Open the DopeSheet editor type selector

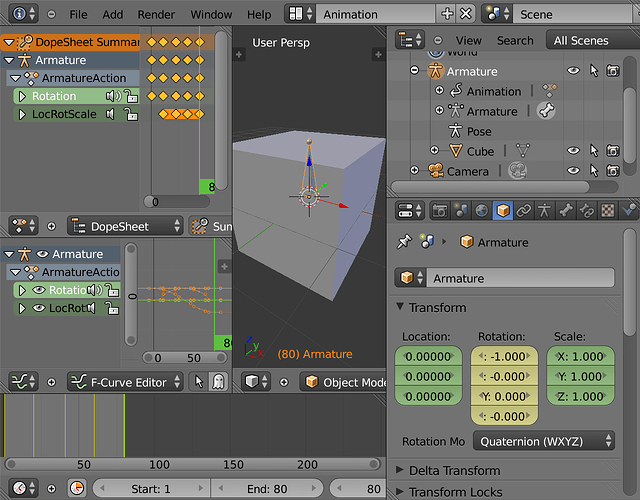(23, 226)
